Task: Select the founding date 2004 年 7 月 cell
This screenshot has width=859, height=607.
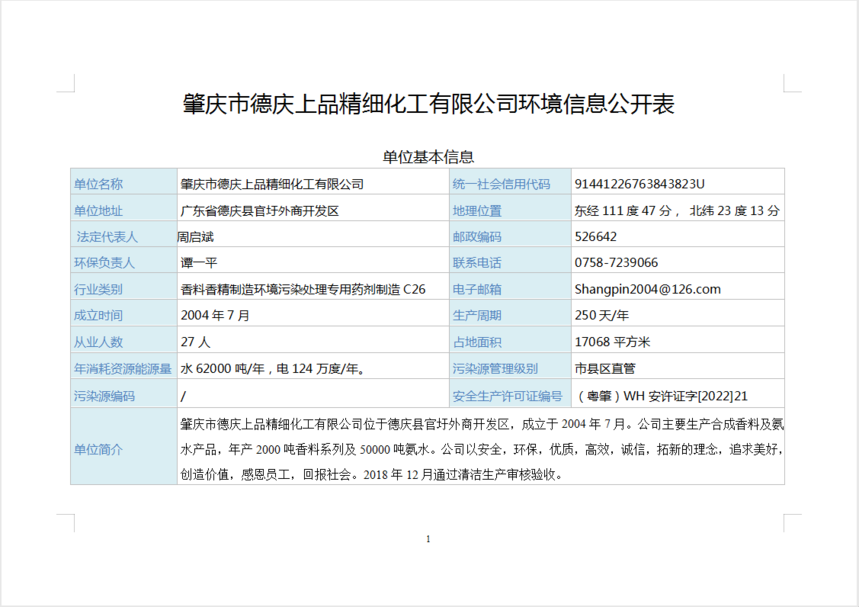Action: (215, 315)
